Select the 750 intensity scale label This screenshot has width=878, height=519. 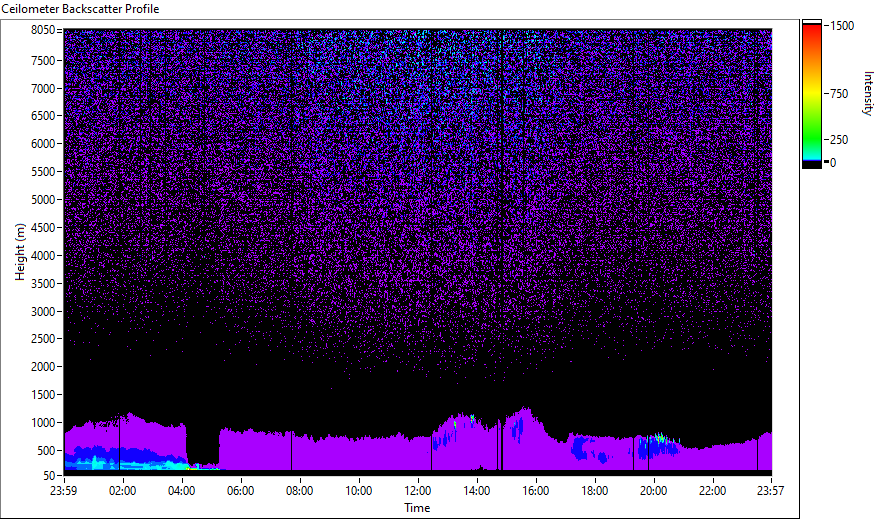[x=839, y=94]
